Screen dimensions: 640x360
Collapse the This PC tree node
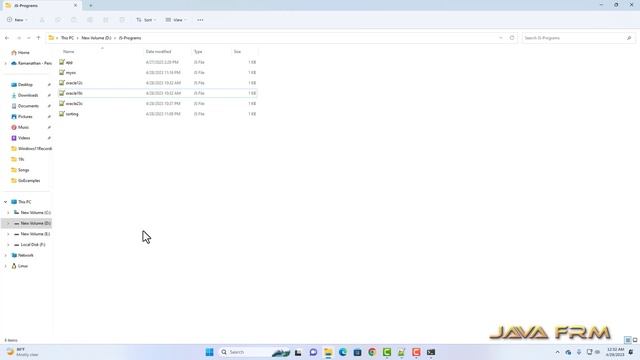[x=6, y=202]
